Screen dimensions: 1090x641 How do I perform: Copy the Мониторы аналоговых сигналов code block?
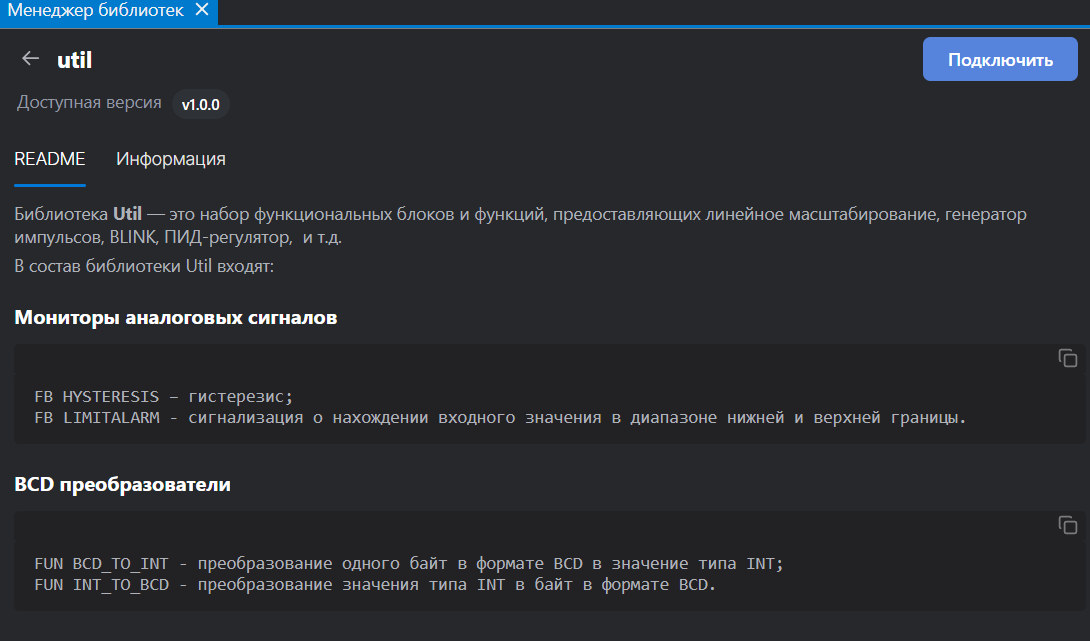pos(1067,358)
